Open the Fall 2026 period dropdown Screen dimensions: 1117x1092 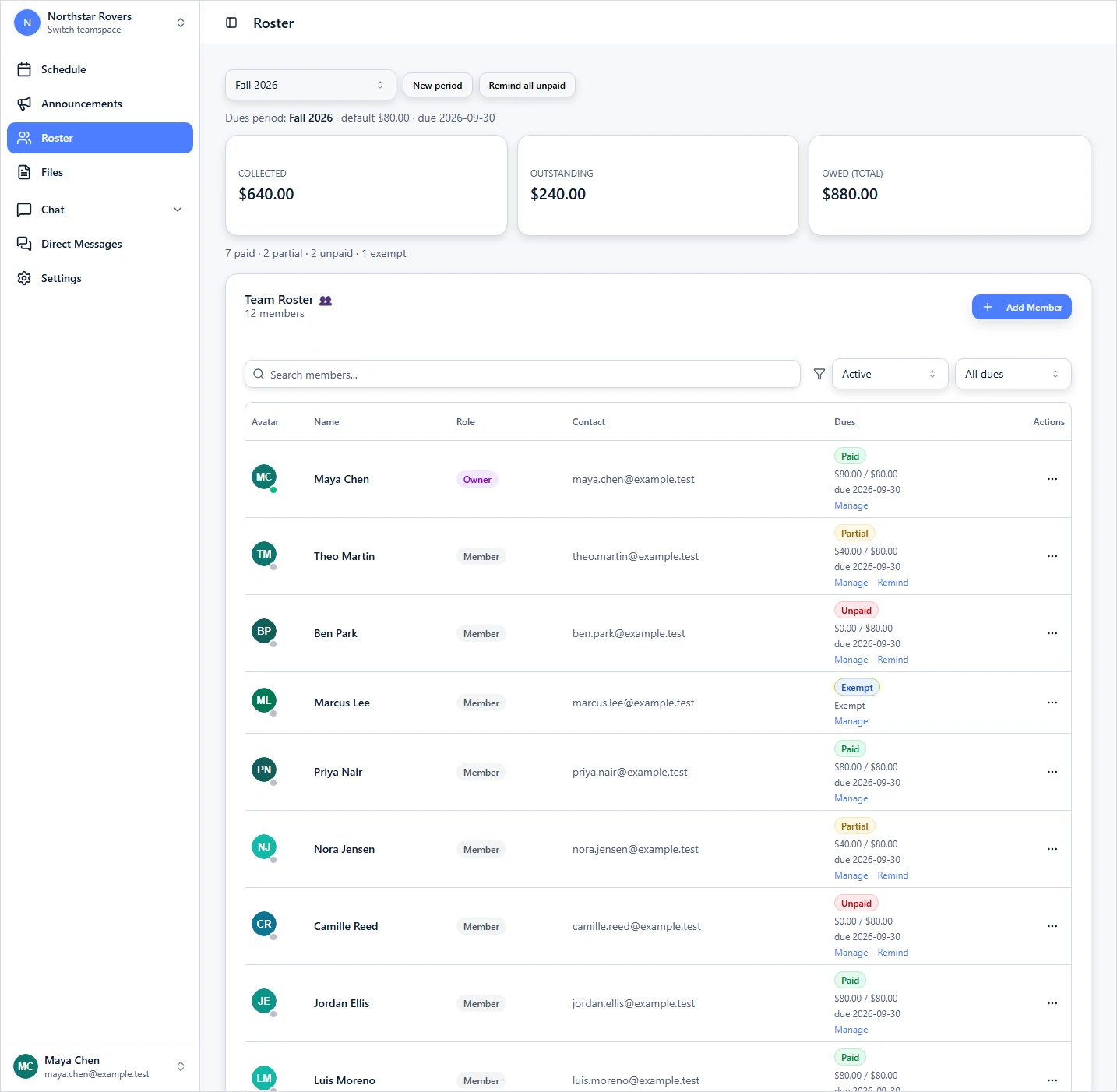(x=310, y=85)
